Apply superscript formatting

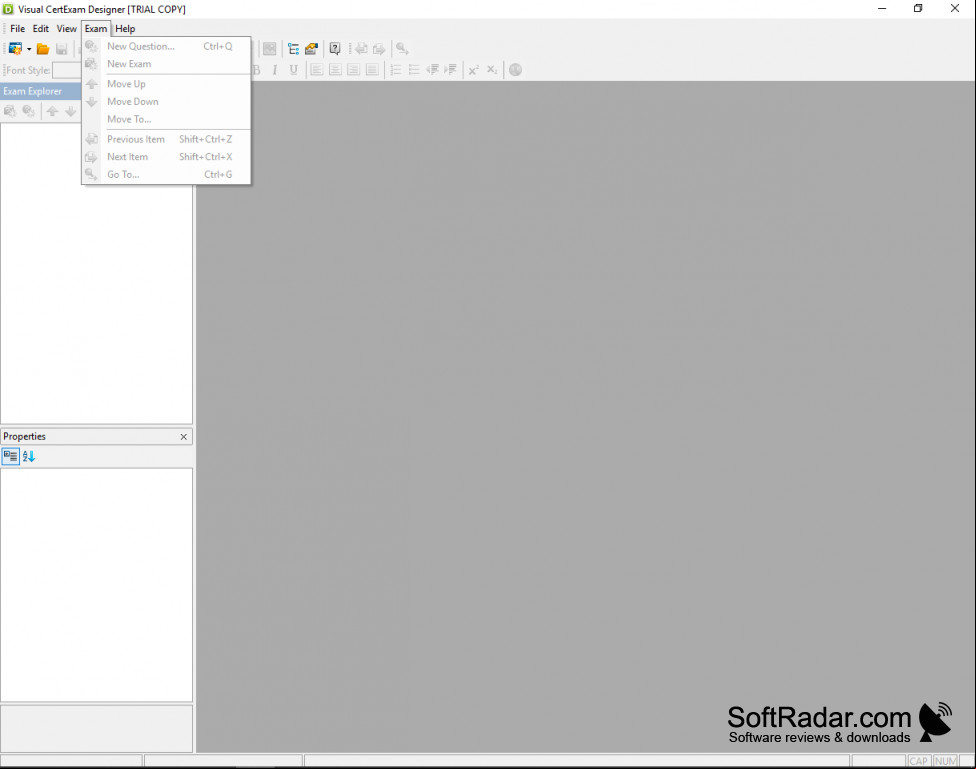point(474,70)
